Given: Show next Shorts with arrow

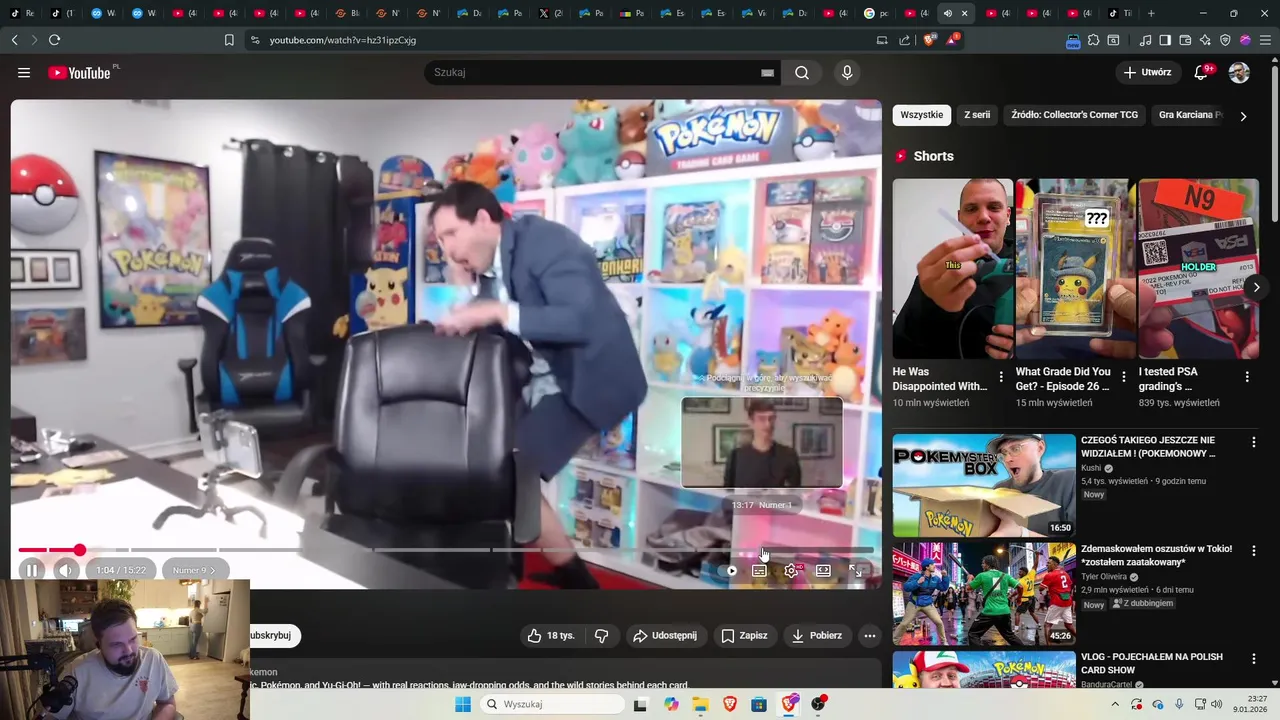Looking at the screenshot, I should pyautogui.click(x=1256, y=287).
